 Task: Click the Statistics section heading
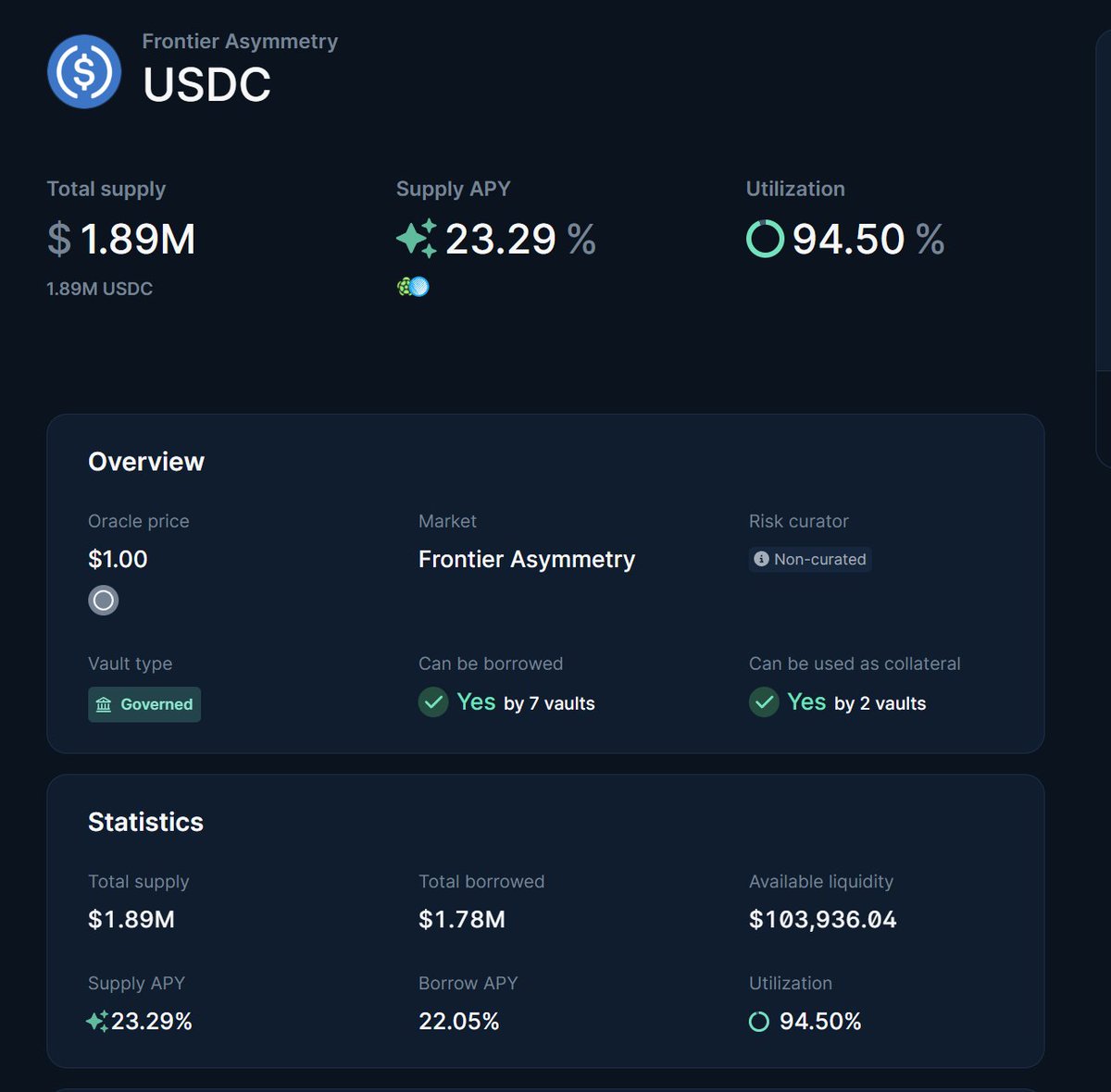[x=145, y=822]
